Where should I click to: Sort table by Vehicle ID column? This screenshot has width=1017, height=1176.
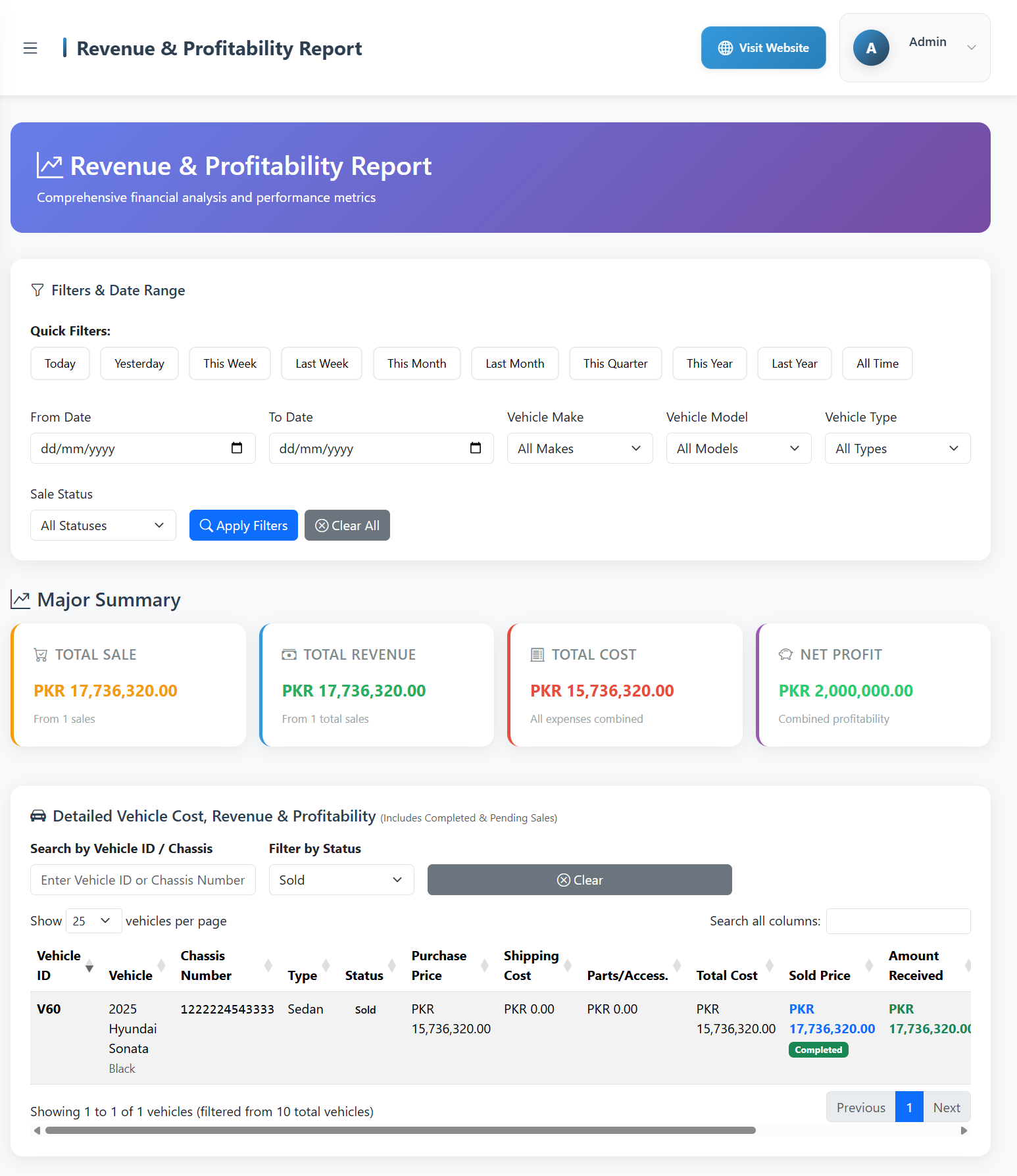click(62, 966)
